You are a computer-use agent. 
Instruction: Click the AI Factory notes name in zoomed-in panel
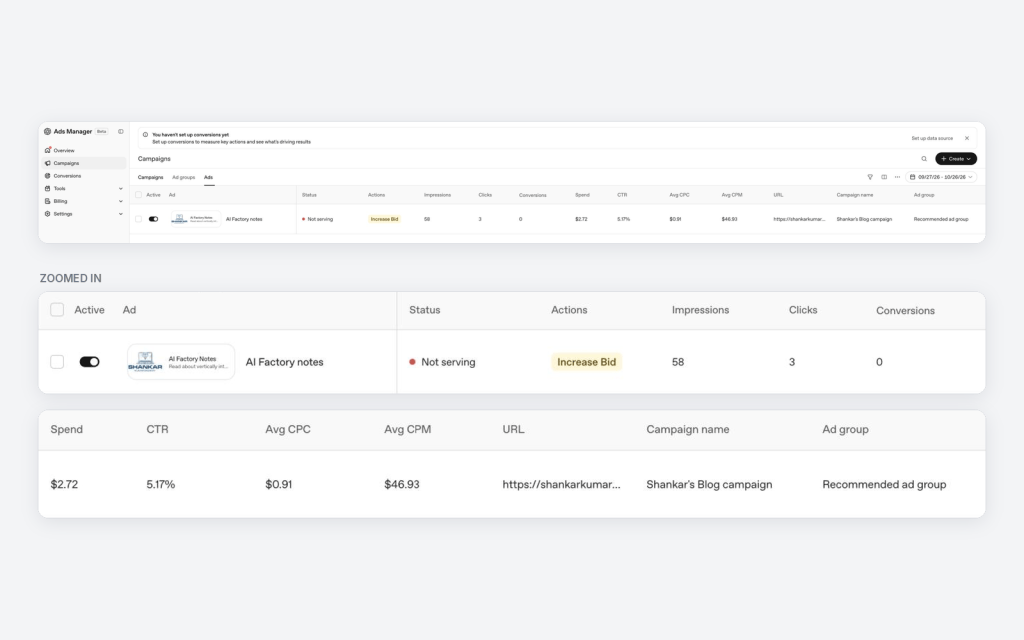coord(284,362)
